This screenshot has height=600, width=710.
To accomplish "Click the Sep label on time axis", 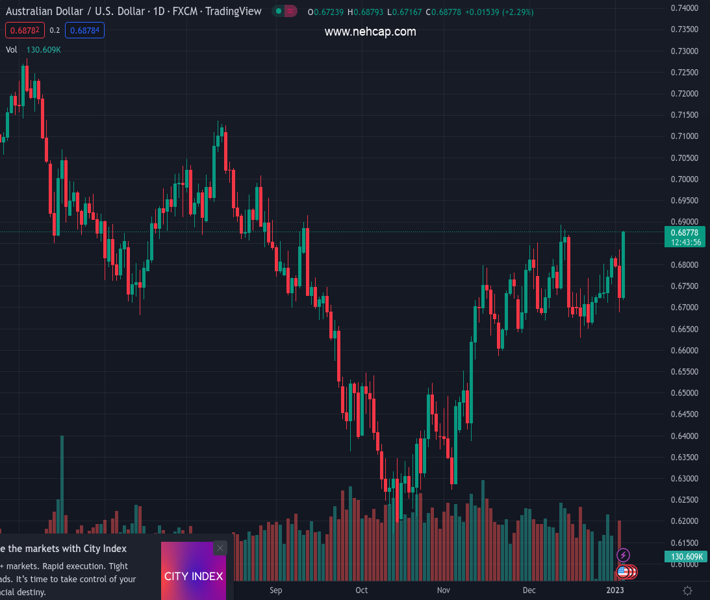I will (x=276, y=590).
